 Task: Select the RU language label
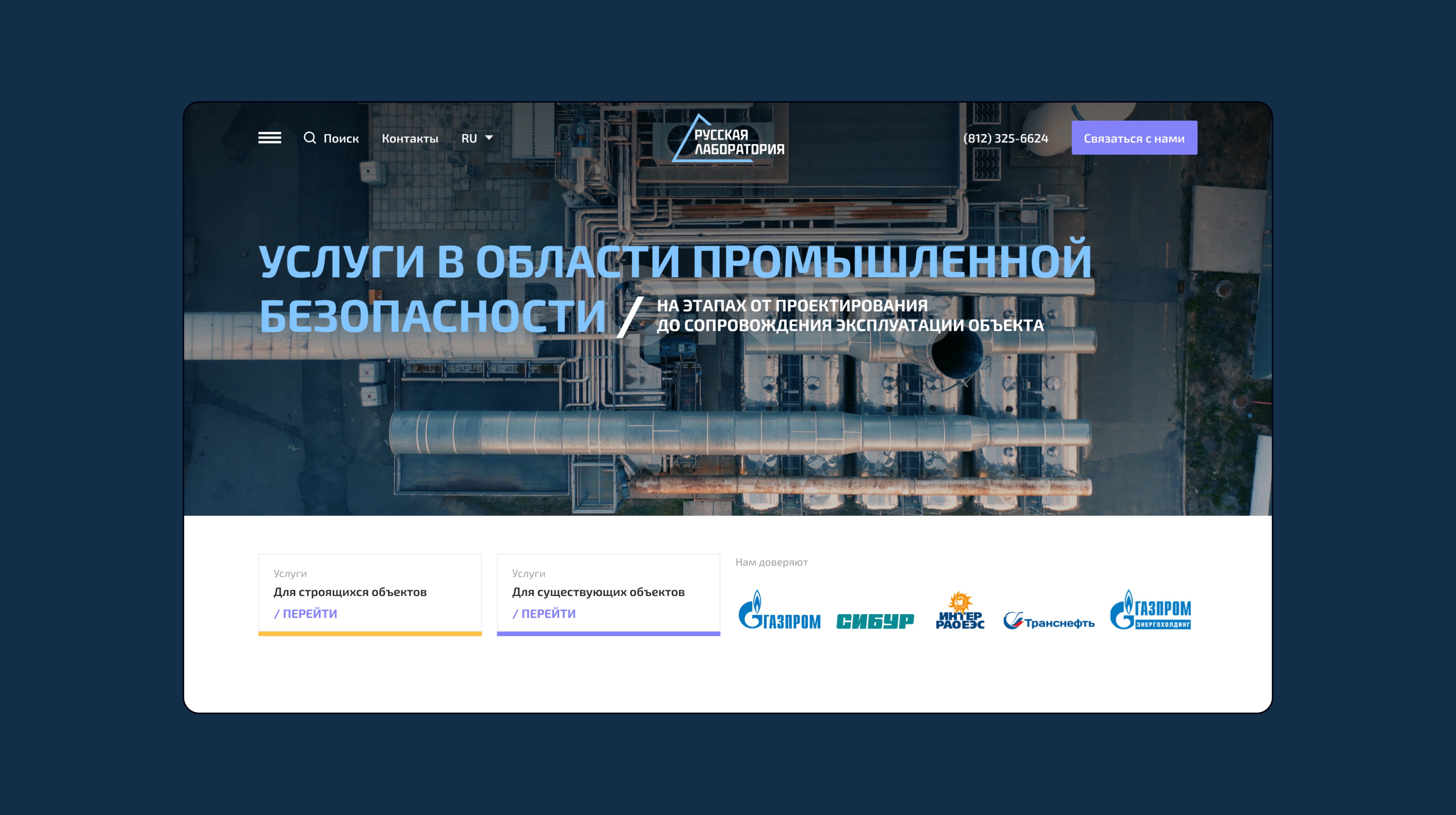[x=469, y=138]
